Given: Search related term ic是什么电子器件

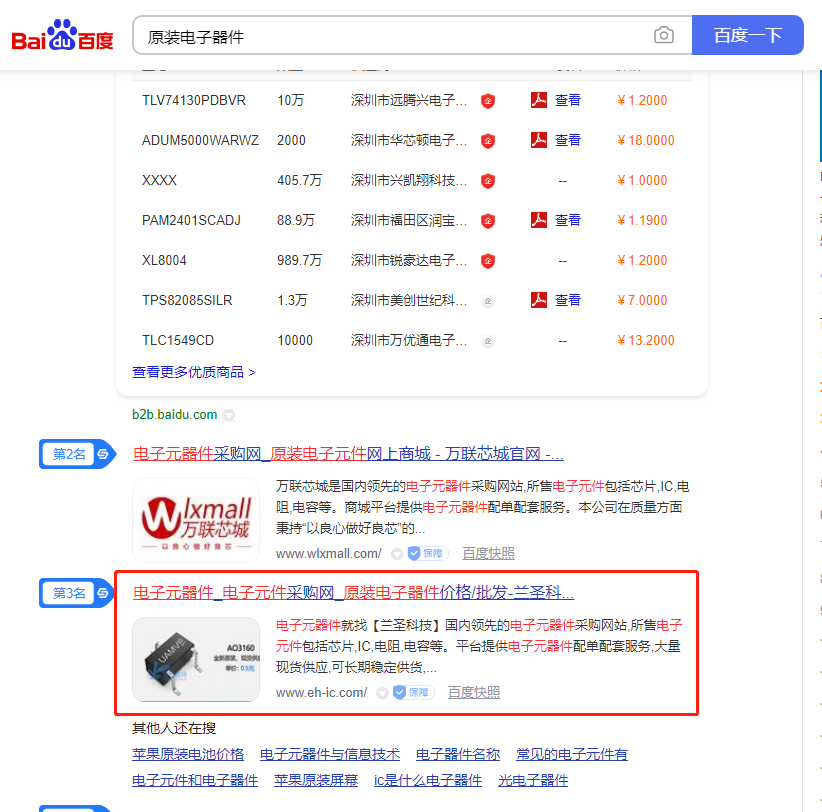Looking at the screenshot, I should [428, 781].
